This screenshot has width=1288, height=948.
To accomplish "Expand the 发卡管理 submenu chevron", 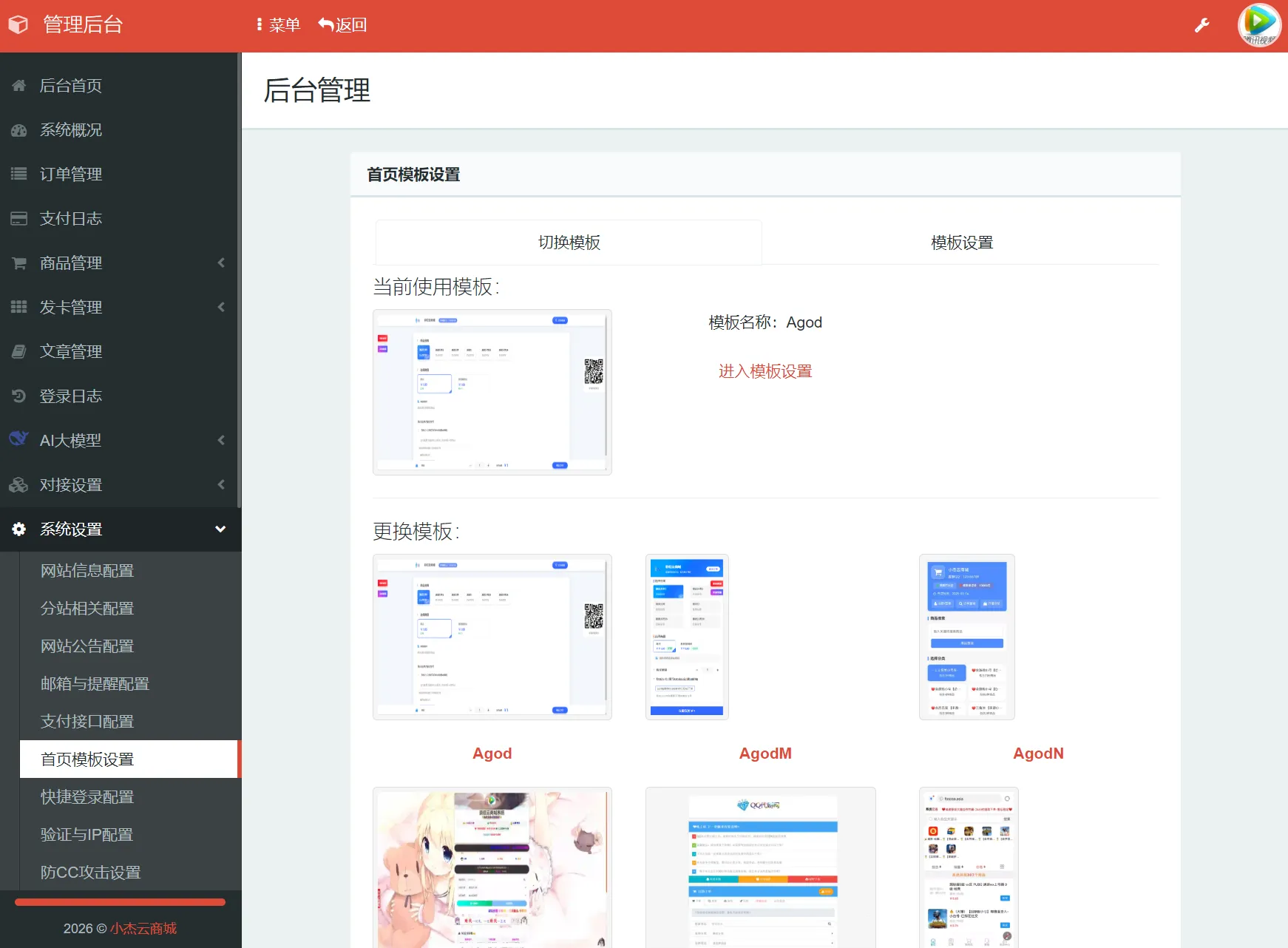I will click(221, 308).
